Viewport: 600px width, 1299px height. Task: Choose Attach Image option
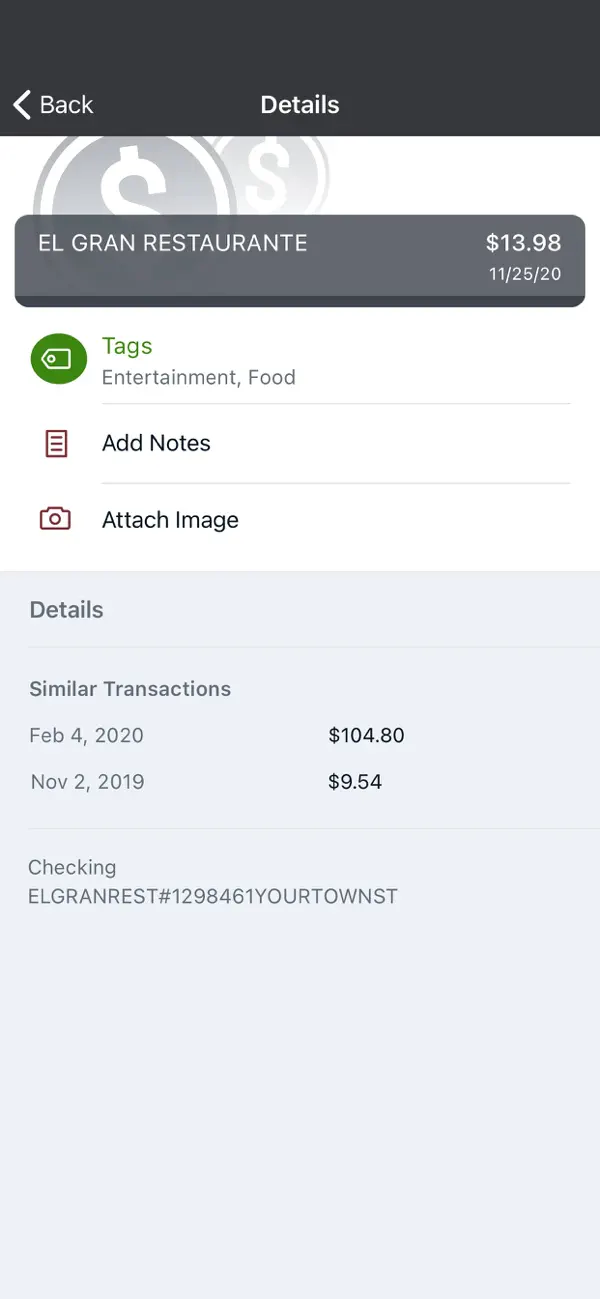(170, 520)
